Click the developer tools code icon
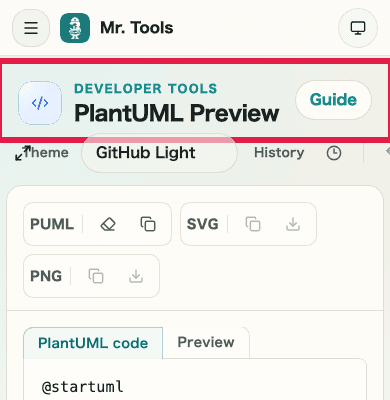 tap(40, 103)
